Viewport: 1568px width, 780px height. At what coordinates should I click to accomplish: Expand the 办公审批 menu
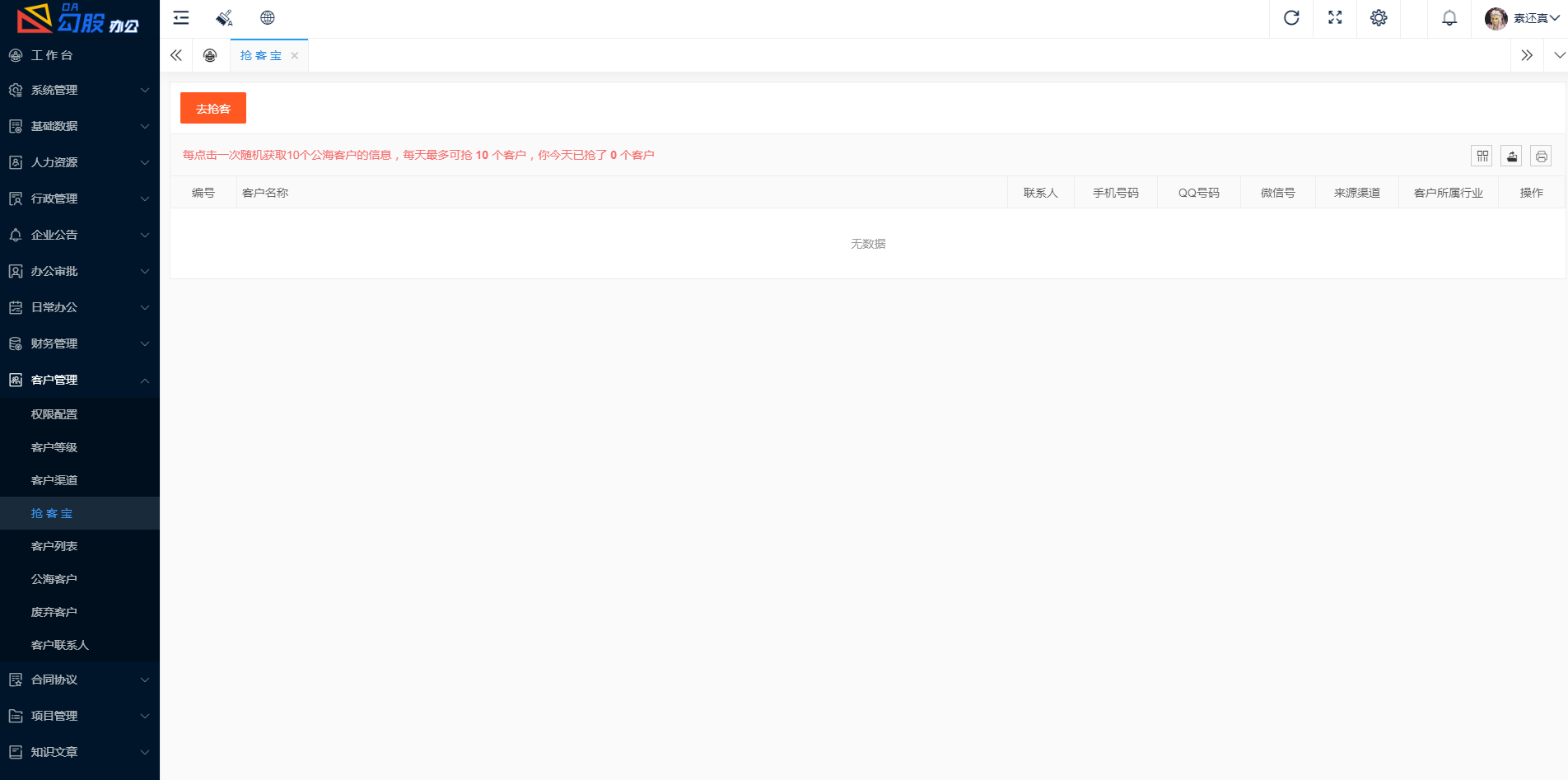click(x=80, y=271)
